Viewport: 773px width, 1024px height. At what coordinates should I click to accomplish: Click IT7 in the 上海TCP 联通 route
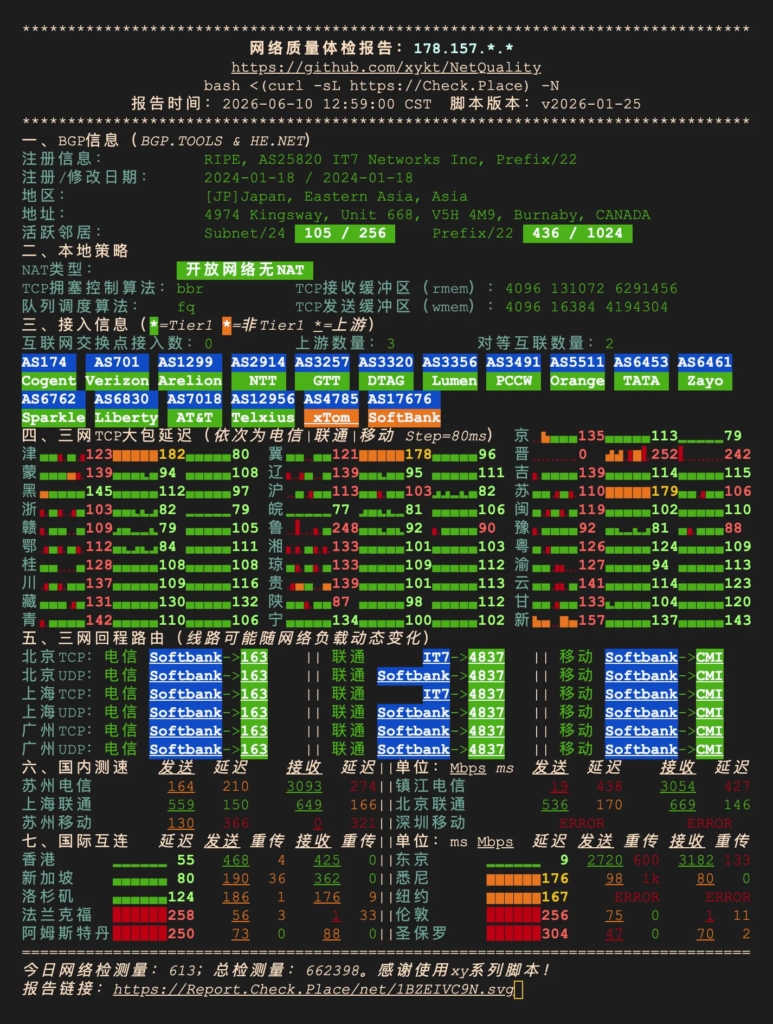pyautogui.click(x=436, y=694)
